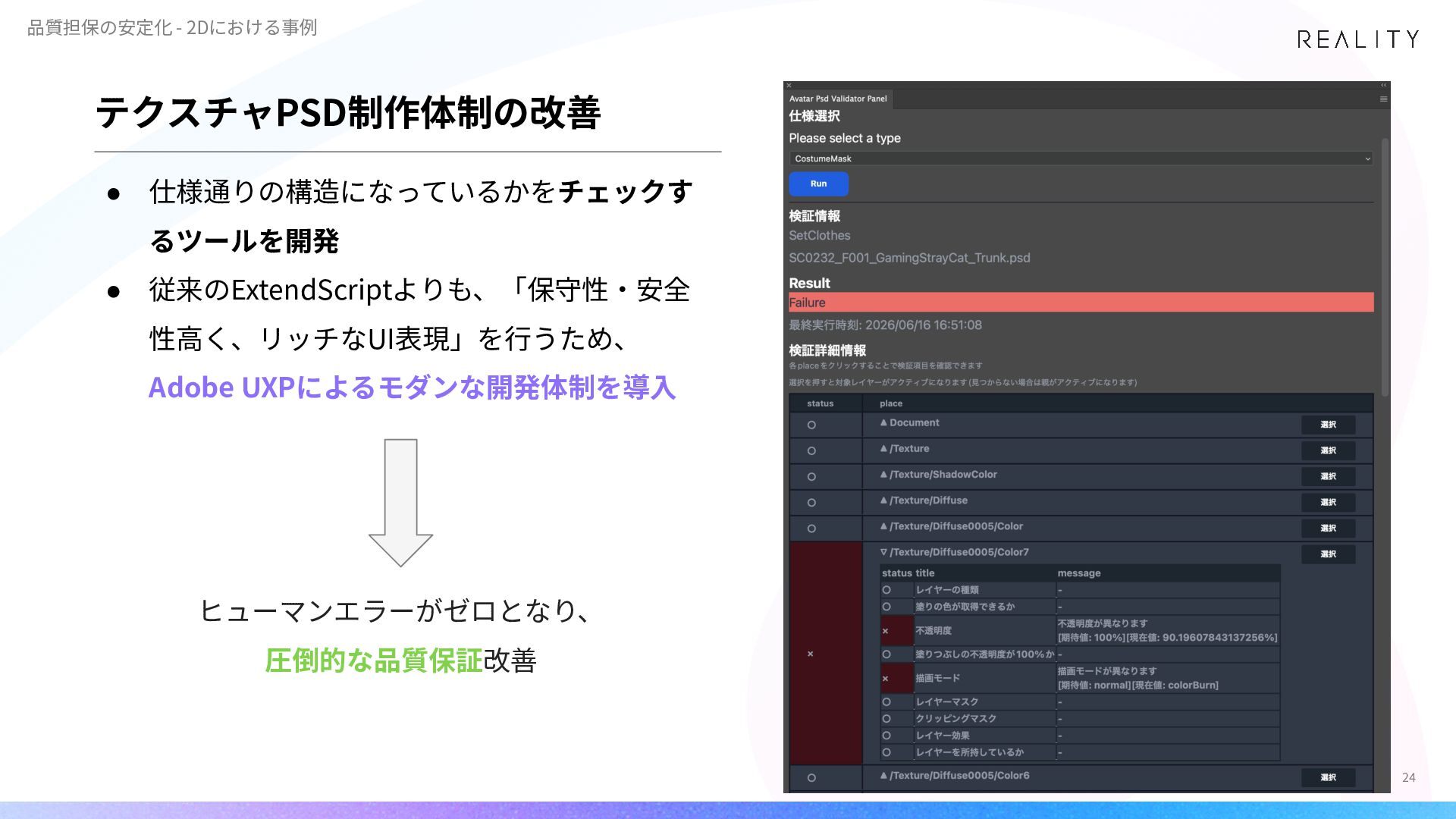Click 選択 button for /Texture/Diffuse0005/Color7
This screenshot has height=819, width=1456.
pos(1328,554)
